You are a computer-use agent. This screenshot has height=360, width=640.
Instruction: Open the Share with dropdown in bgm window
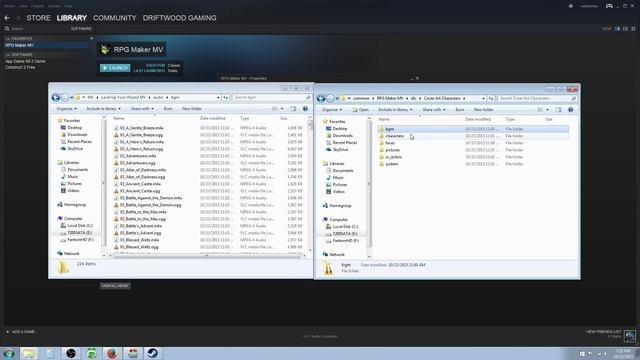point(142,109)
